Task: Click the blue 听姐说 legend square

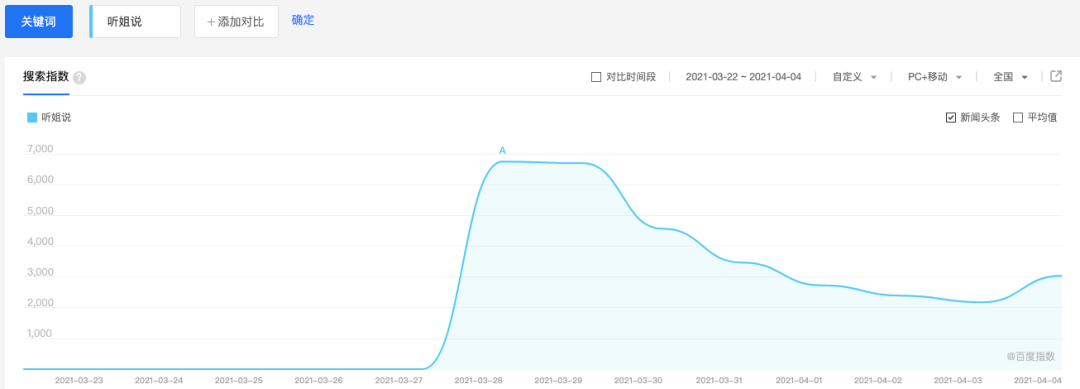Action: [32, 118]
